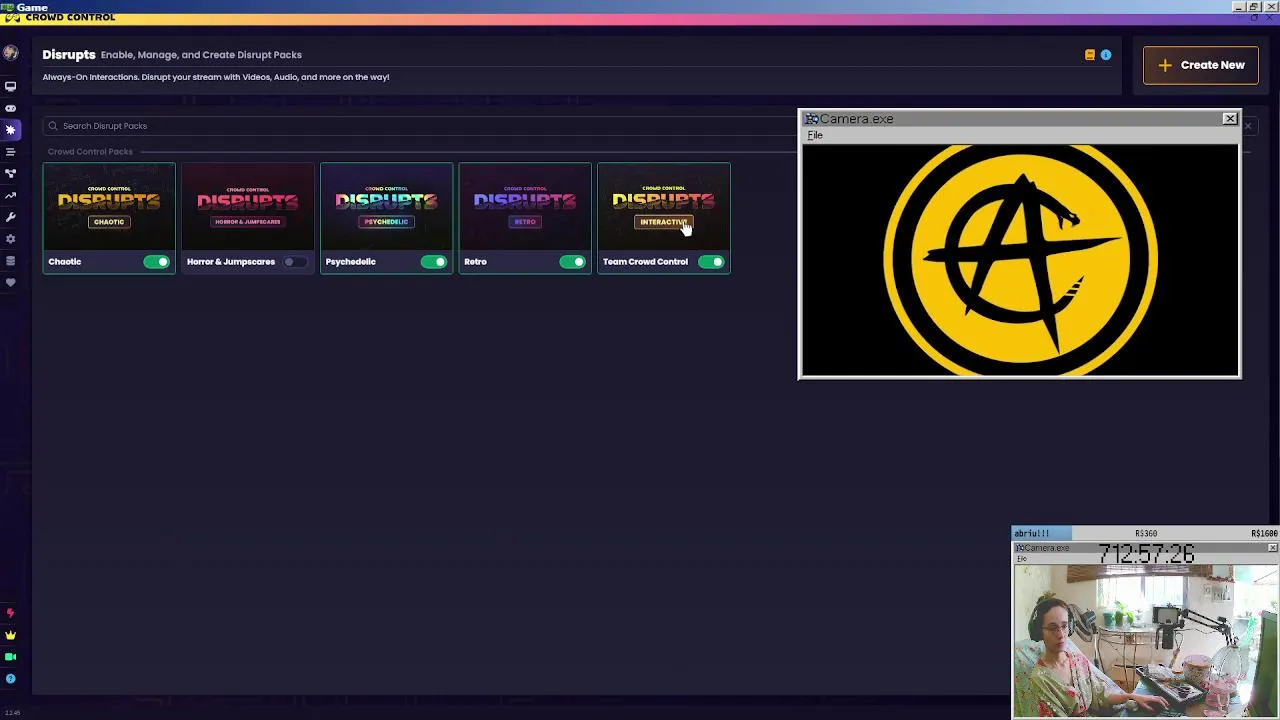Click the "abriu!!!" progress bar label

pos(1032,534)
